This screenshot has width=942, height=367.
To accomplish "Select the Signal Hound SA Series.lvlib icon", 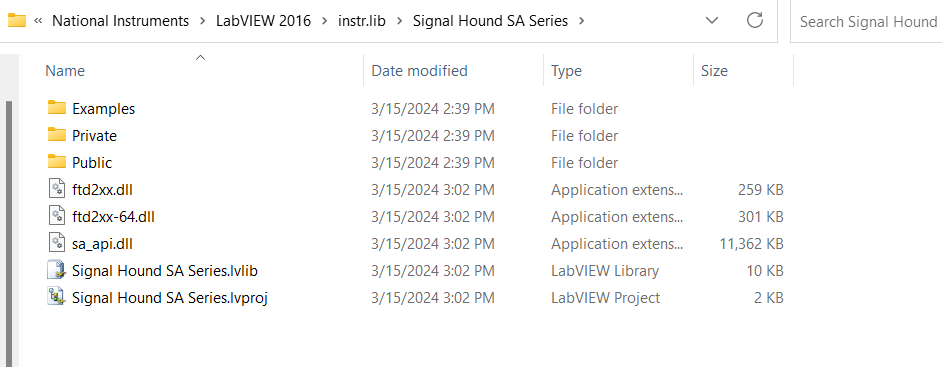I will (x=56, y=270).
